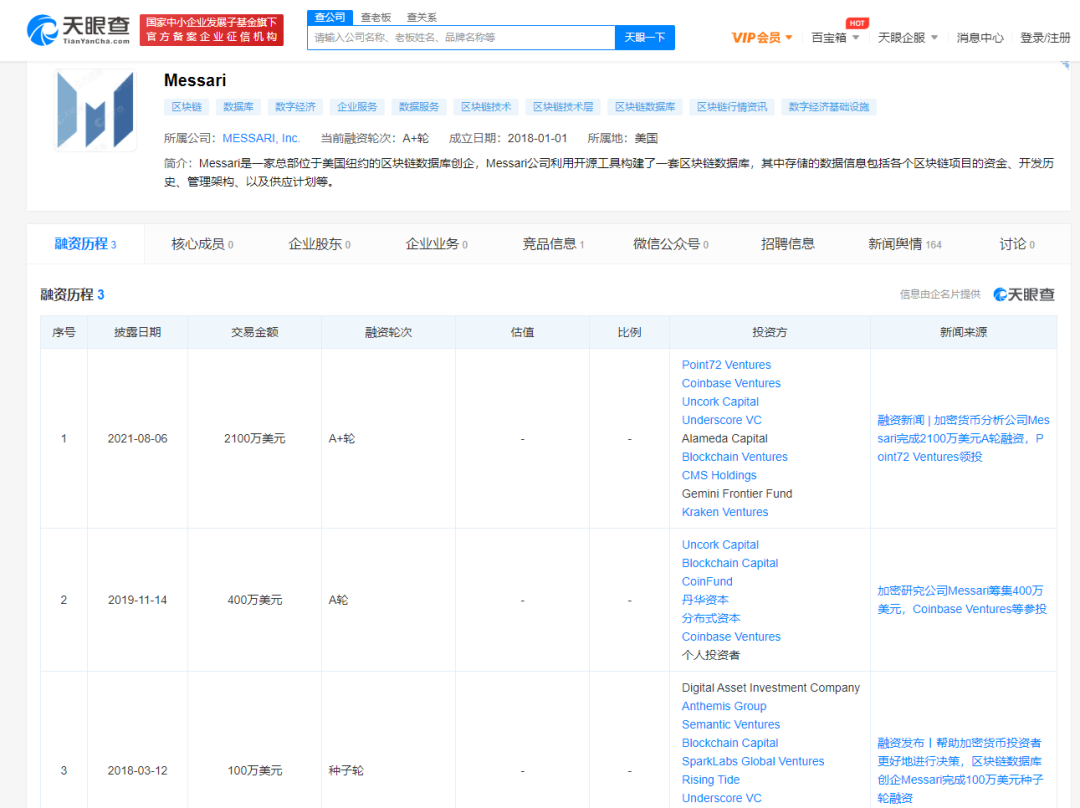1080x808 pixels.
Task: Switch to the 招聘信息 tab
Action: pos(787,244)
